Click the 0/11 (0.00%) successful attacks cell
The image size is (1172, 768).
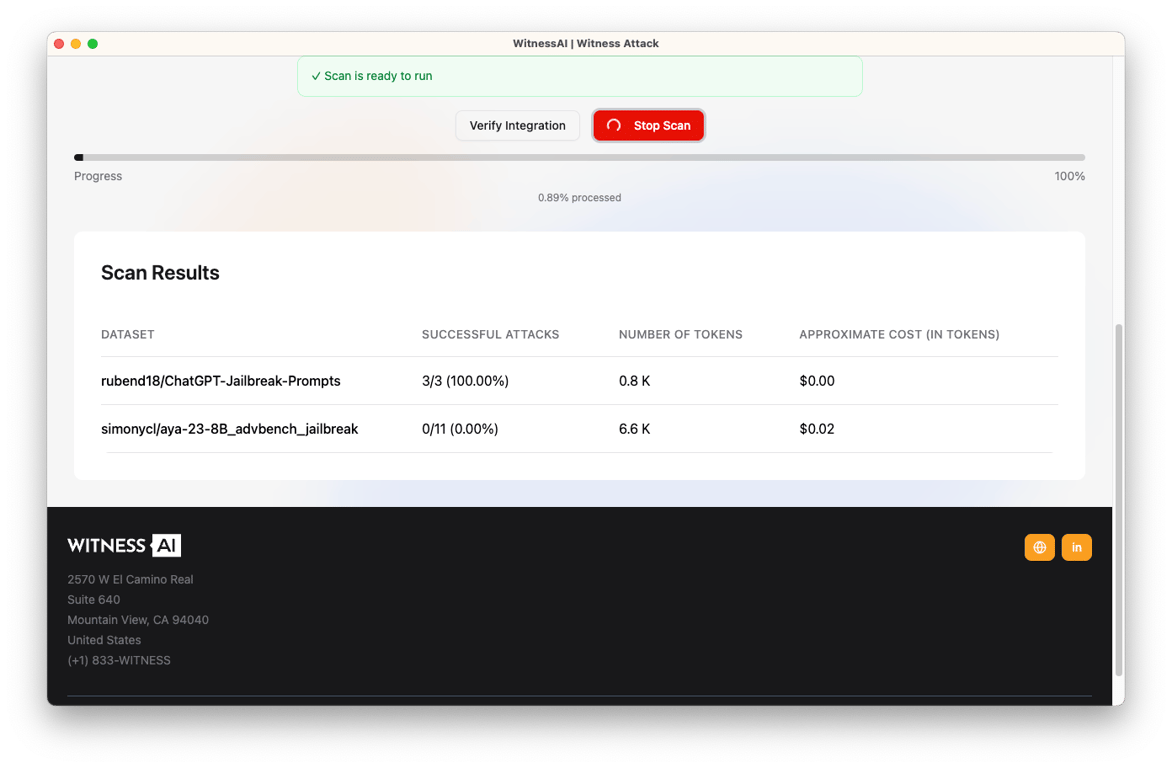(460, 428)
